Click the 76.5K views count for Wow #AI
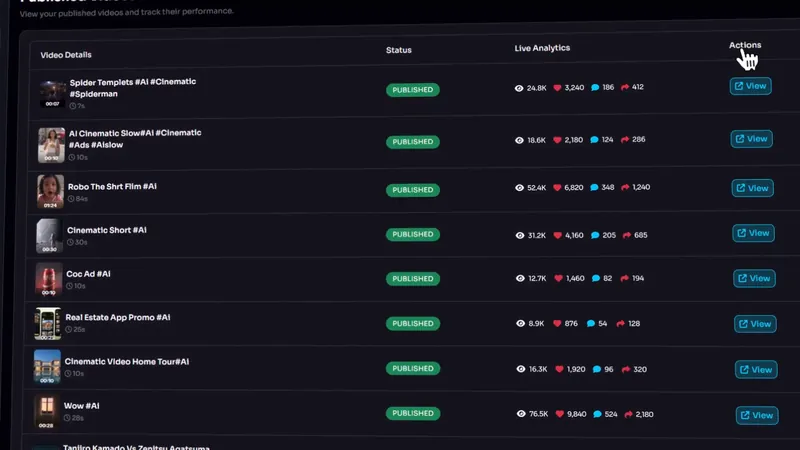Viewport: 800px width, 450px height. tap(538, 414)
